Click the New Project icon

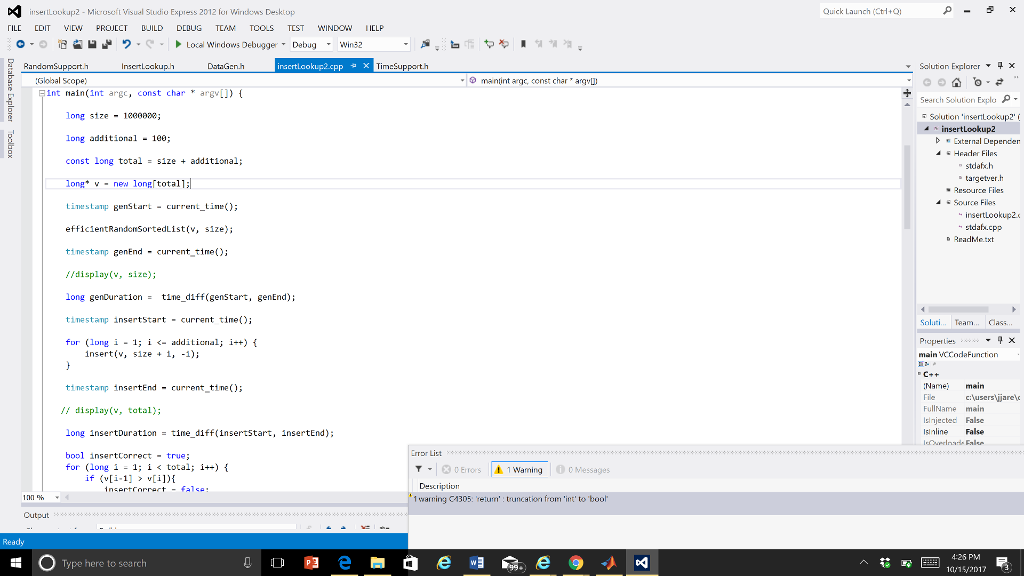[x=61, y=43]
